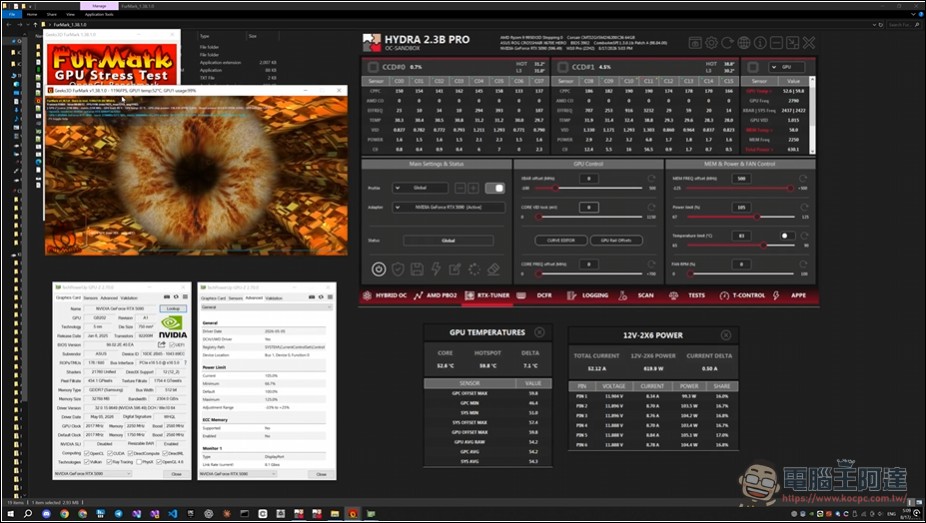Click the GPU Rail Offsets button
926x523 pixels.
[x=616, y=240]
